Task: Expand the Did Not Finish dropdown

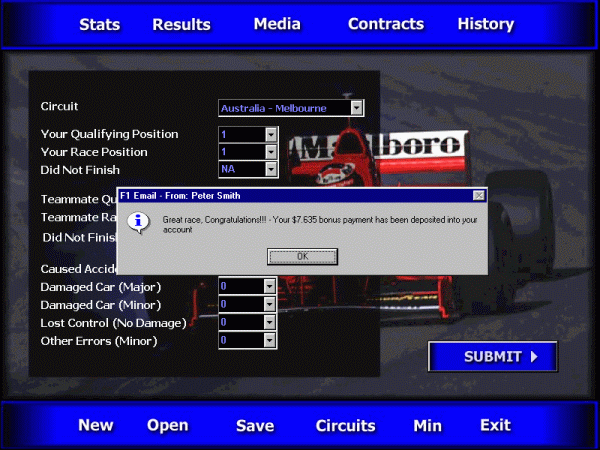Action: pyautogui.click(x=269, y=169)
